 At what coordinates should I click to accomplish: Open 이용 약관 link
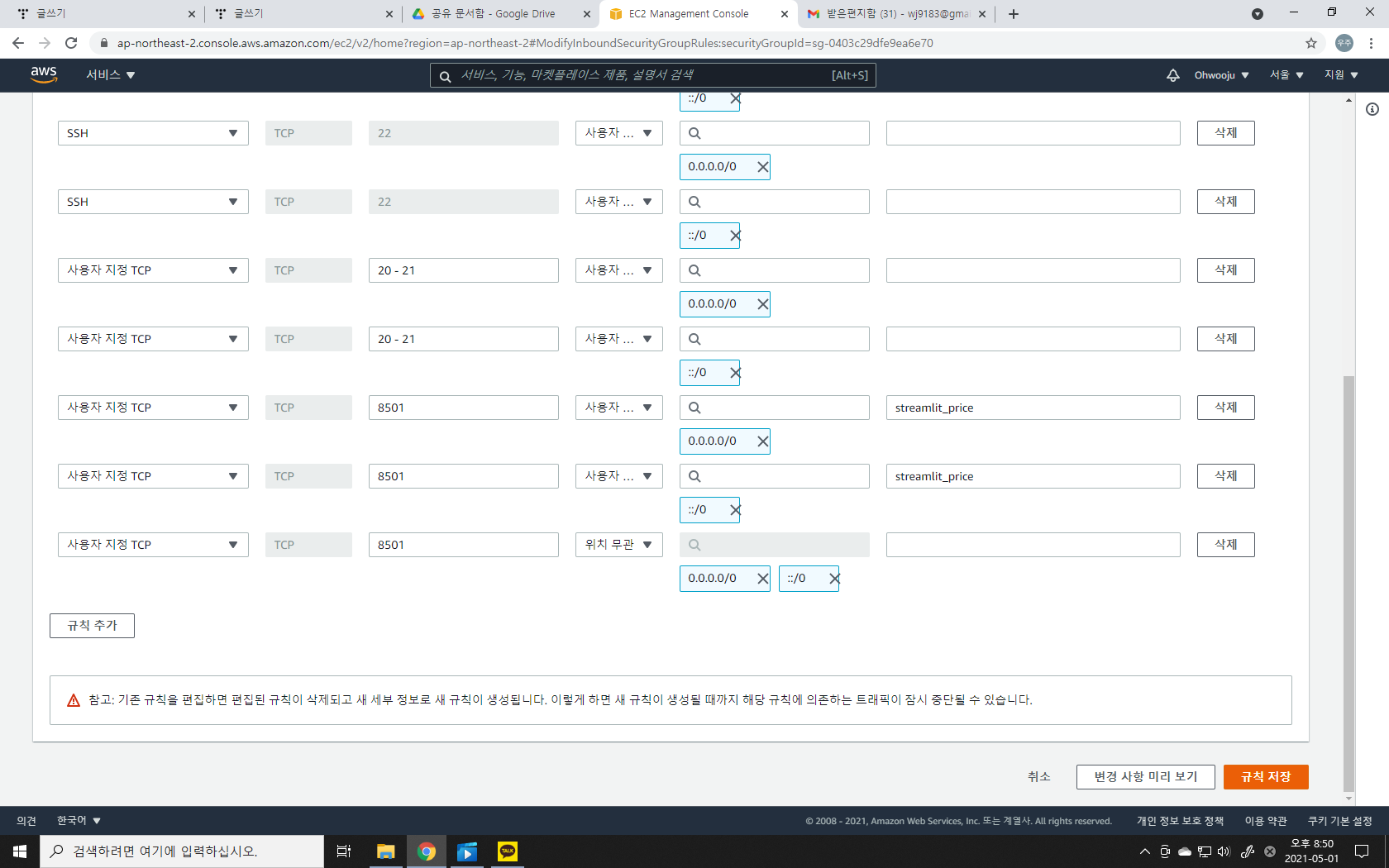pyautogui.click(x=1266, y=821)
